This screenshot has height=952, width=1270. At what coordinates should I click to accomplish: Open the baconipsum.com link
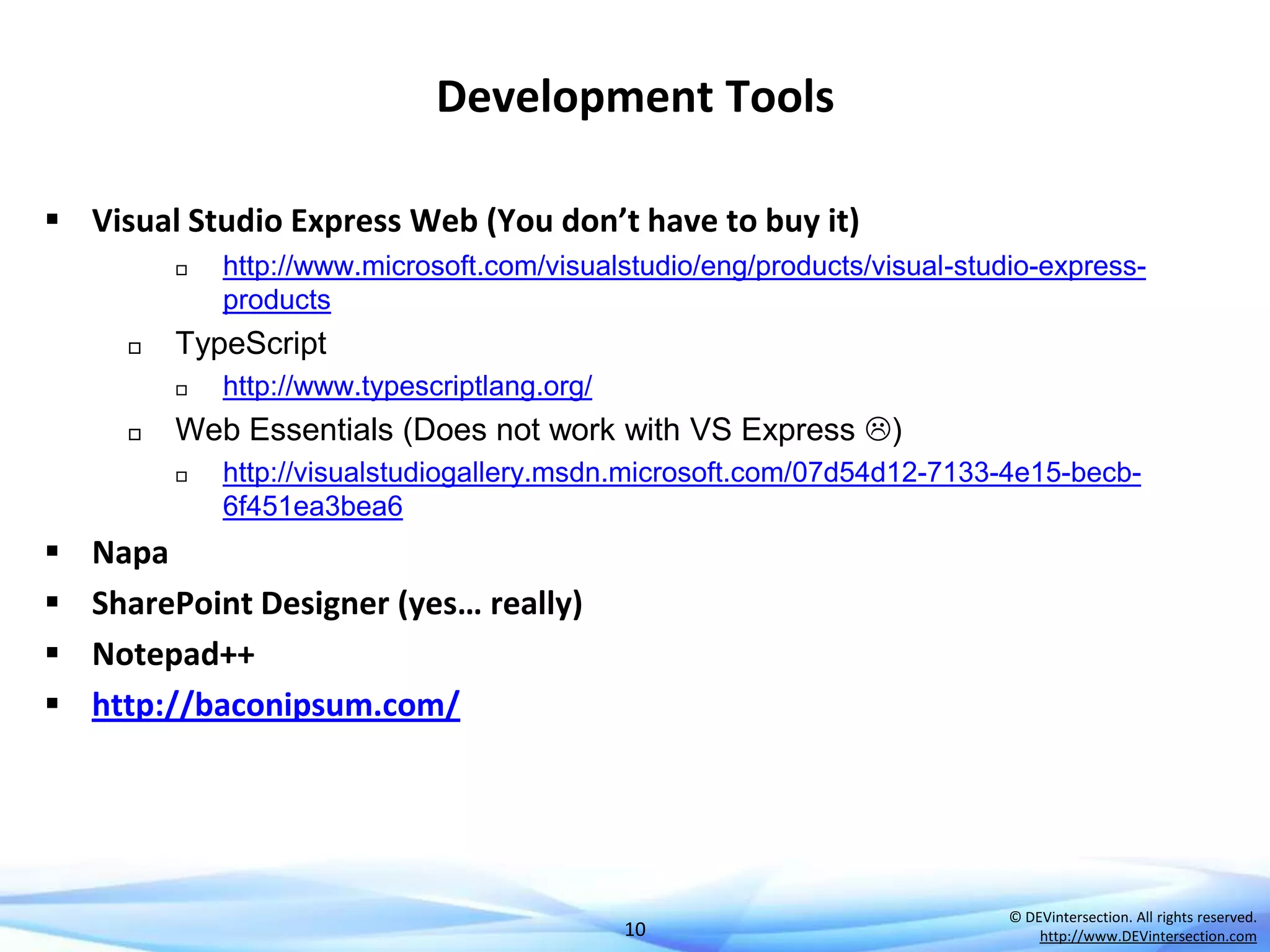(x=276, y=705)
